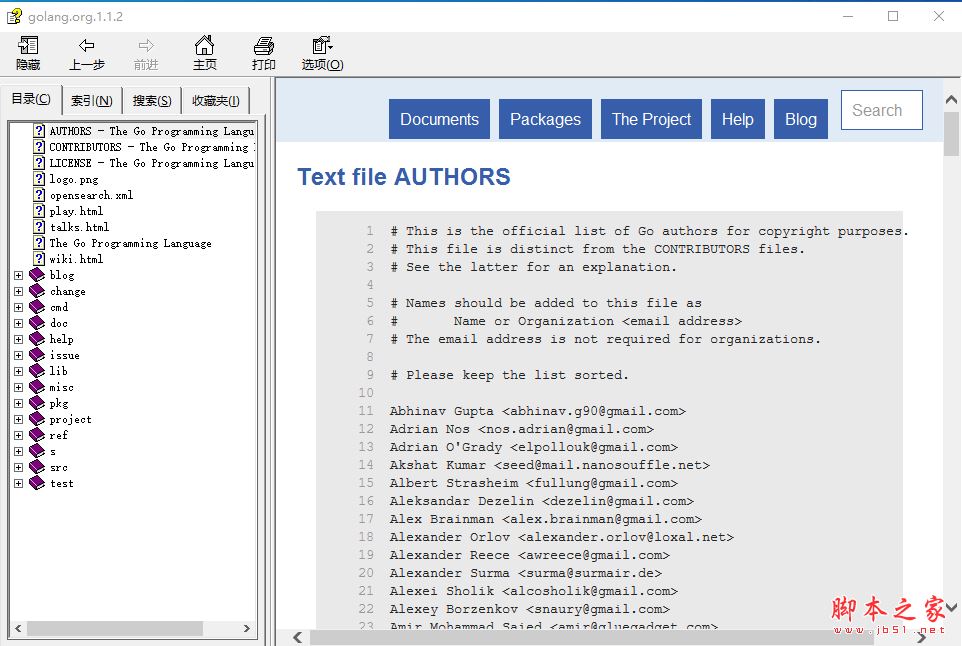Open the Packages navigation button
The width and height of the screenshot is (962, 646).
[545, 119]
